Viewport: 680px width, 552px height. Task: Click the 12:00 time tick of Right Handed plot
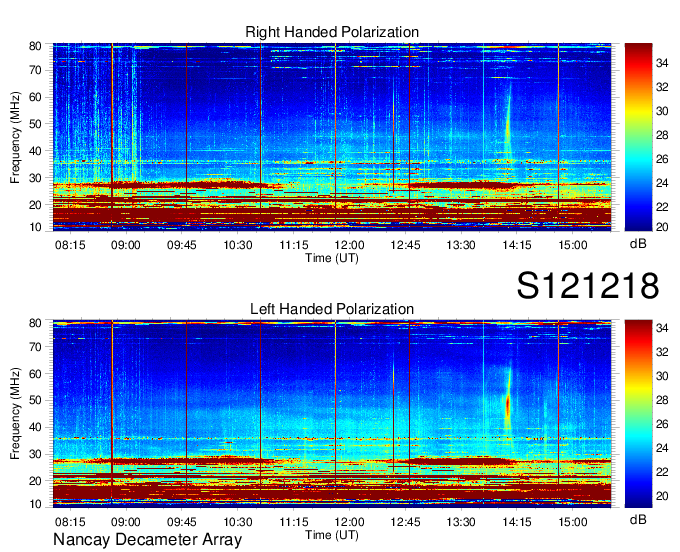point(350,245)
